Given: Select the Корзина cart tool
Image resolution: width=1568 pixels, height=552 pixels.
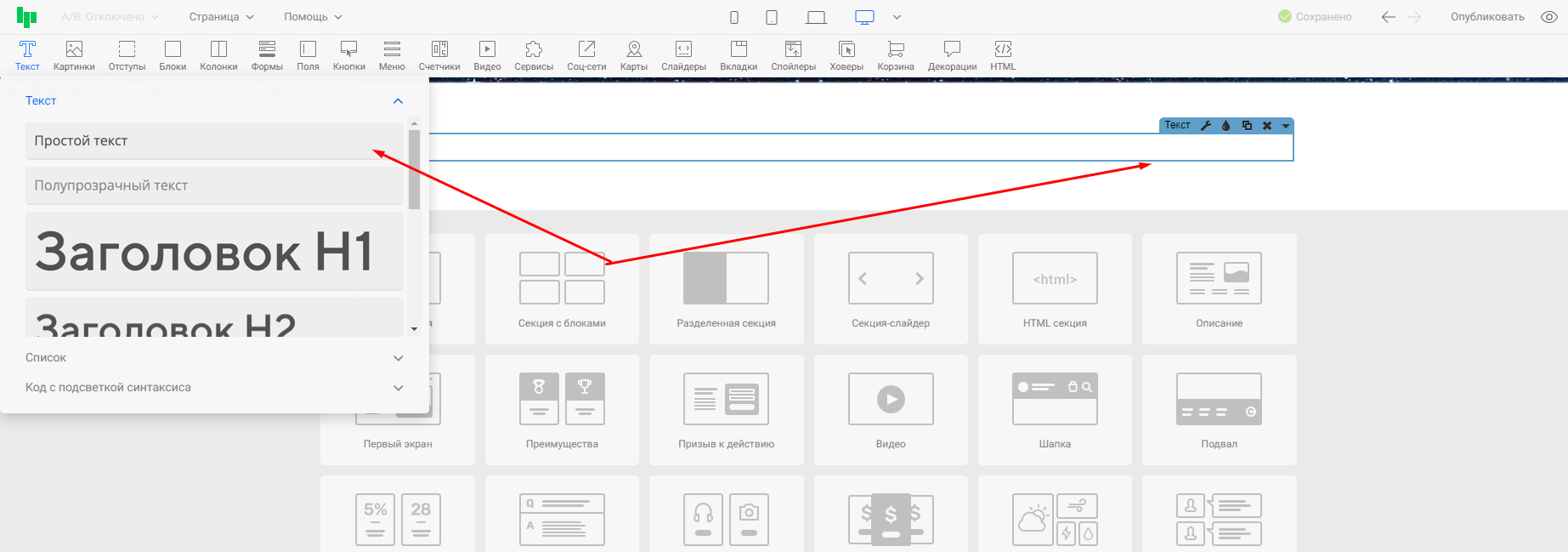Looking at the screenshot, I should coord(896,55).
